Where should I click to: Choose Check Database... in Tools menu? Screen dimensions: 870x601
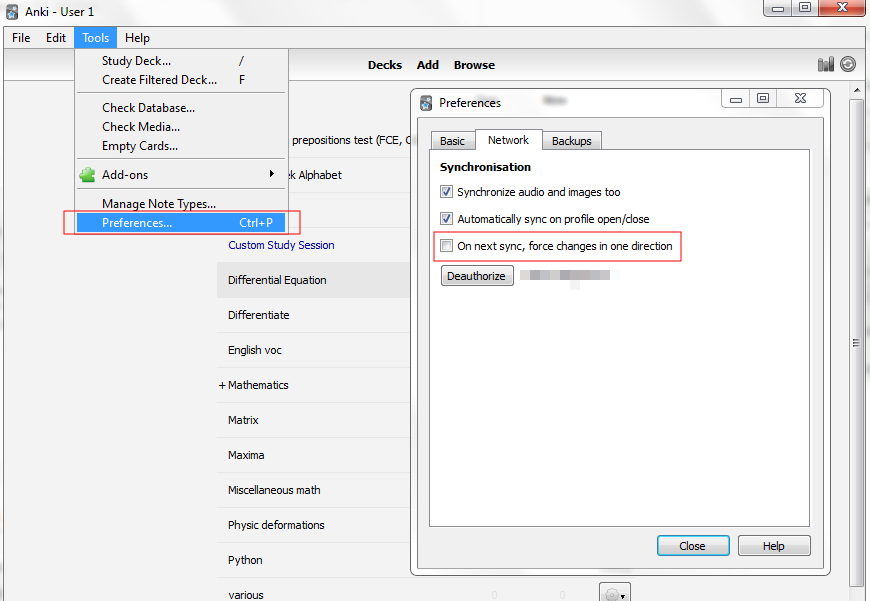pos(148,108)
